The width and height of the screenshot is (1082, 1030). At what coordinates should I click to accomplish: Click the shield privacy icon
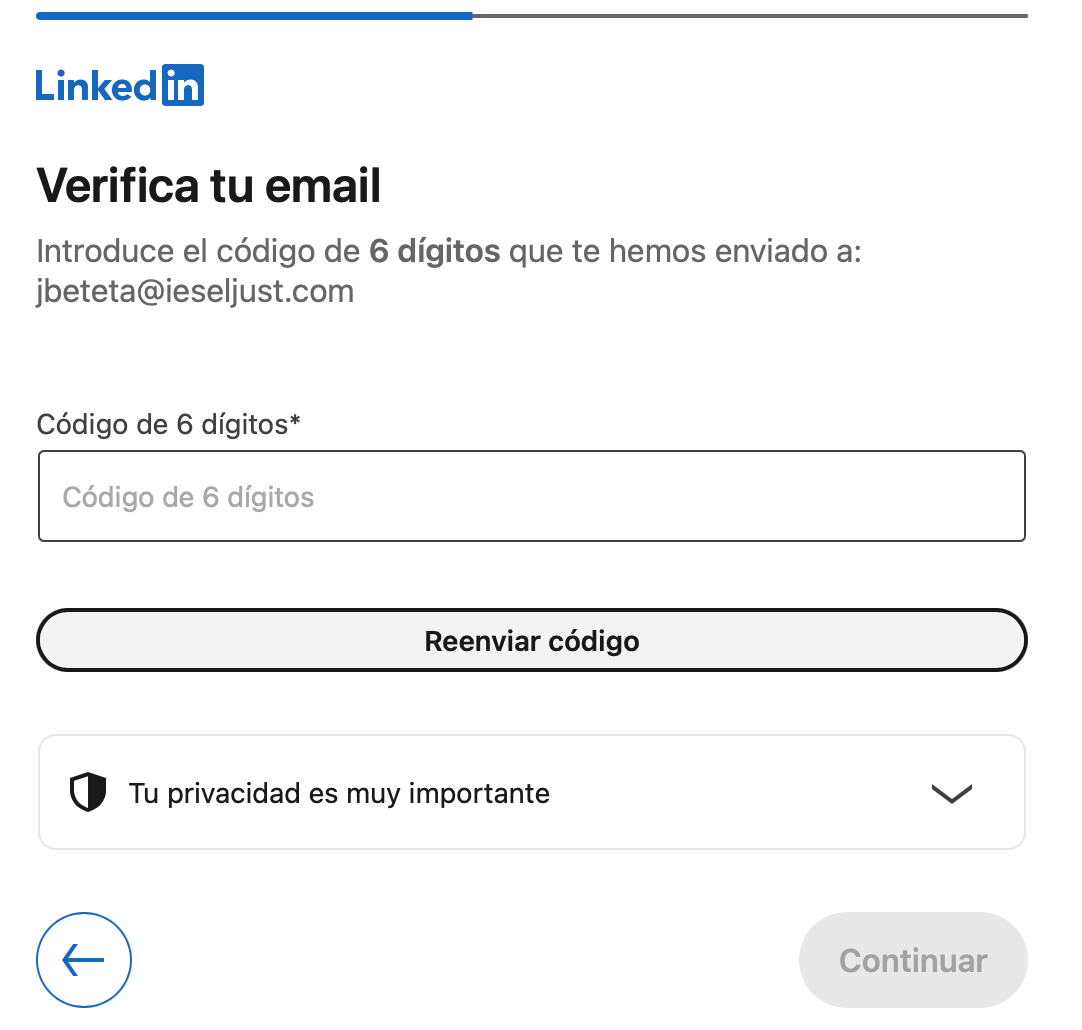tap(88, 793)
